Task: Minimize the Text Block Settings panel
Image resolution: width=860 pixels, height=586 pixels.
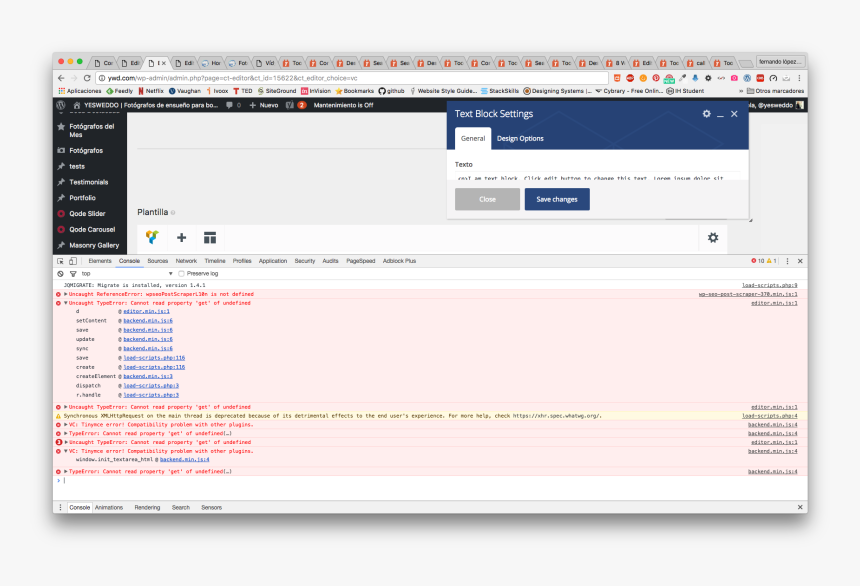Action: click(x=720, y=115)
